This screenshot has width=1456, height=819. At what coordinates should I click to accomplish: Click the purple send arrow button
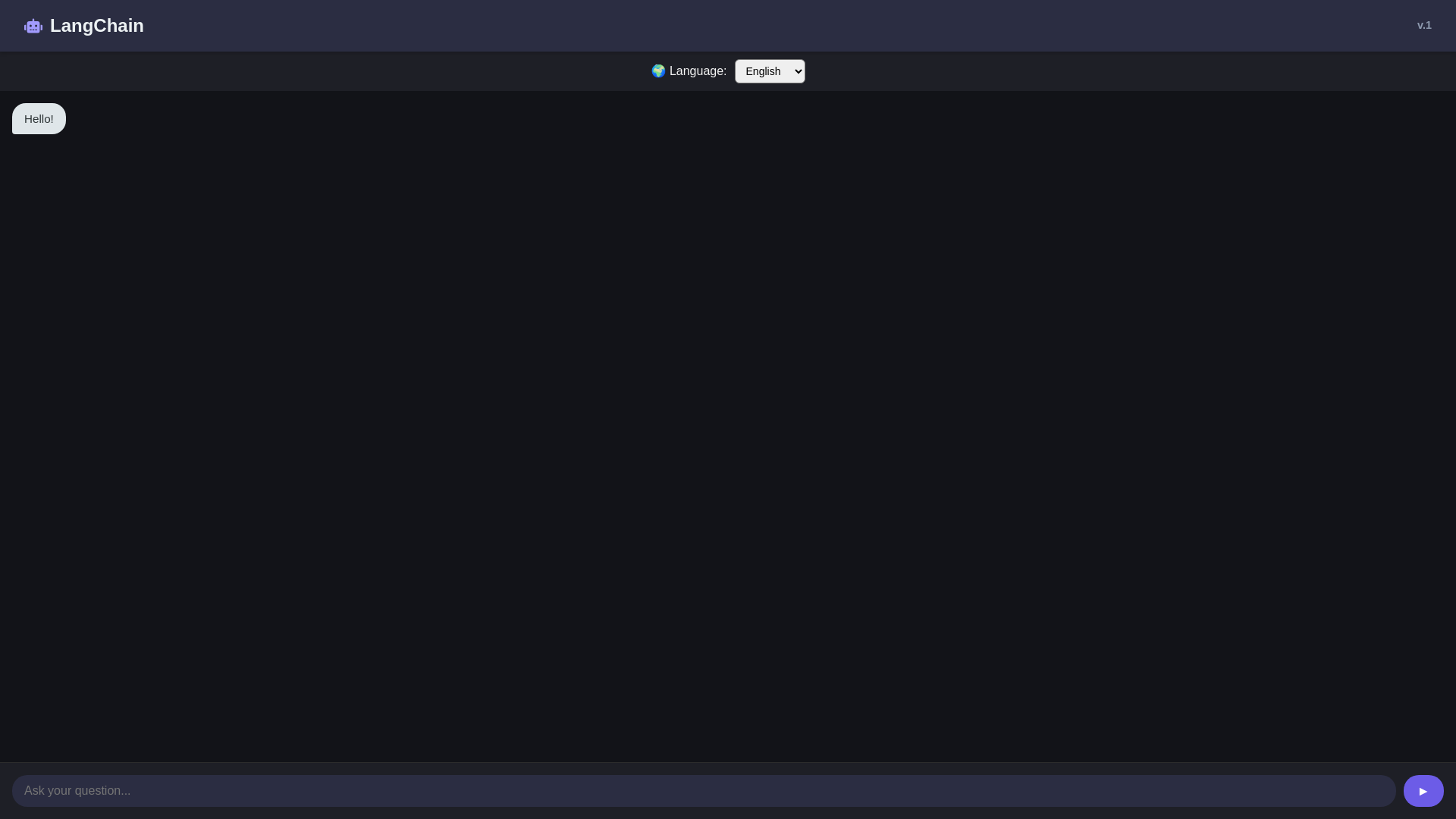point(1423,791)
